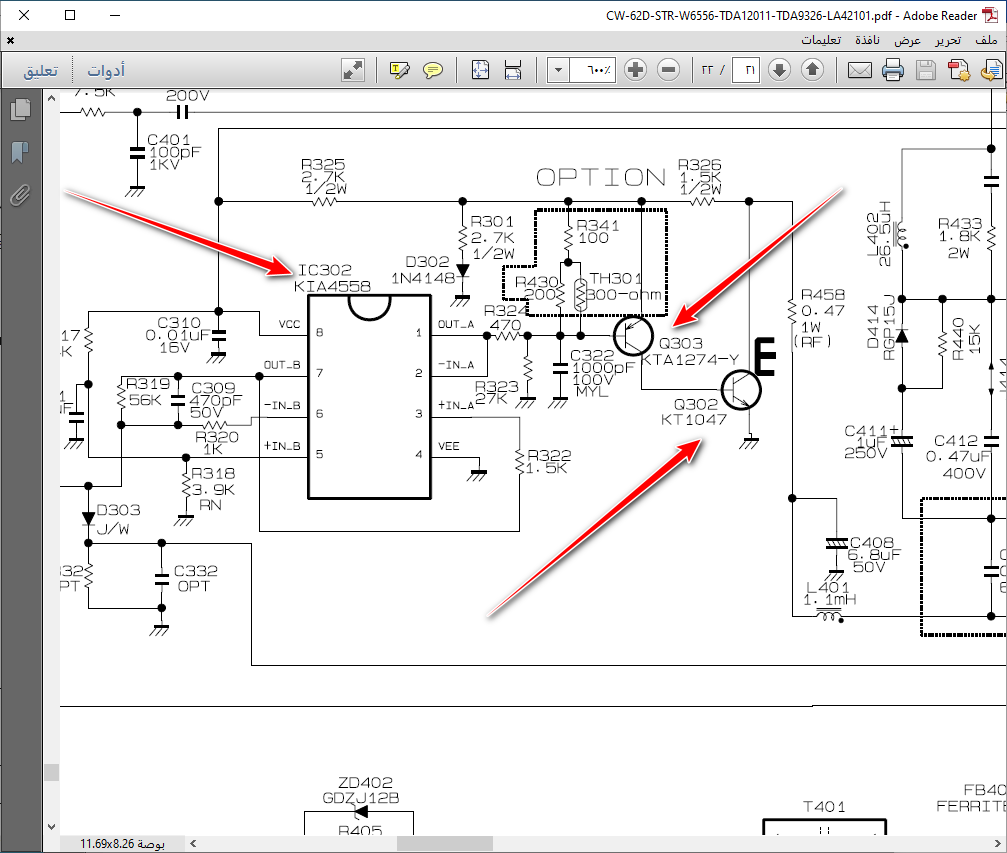Open the zoom percentage dropdown arrow

[558, 70]
